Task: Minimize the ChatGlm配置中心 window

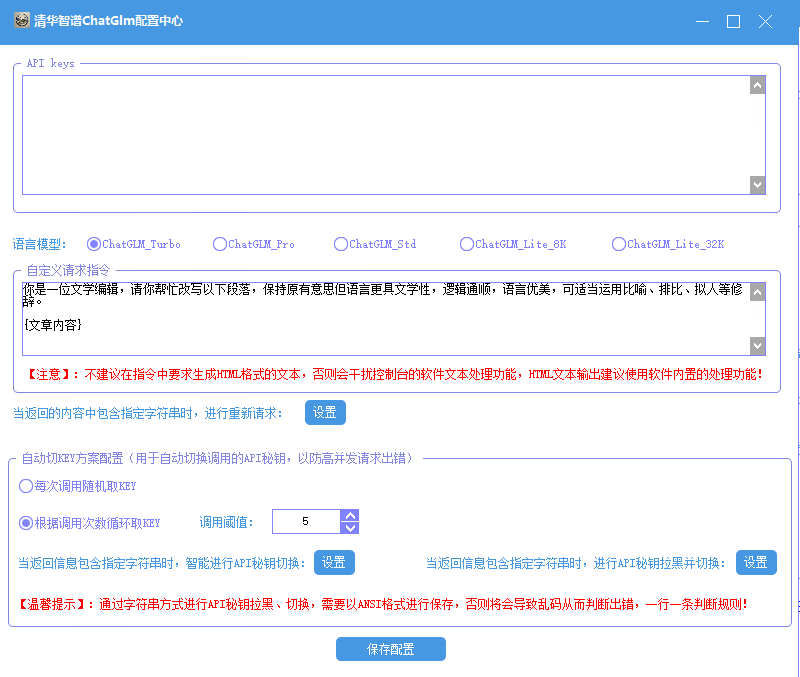Action: (x=703, y=21)
